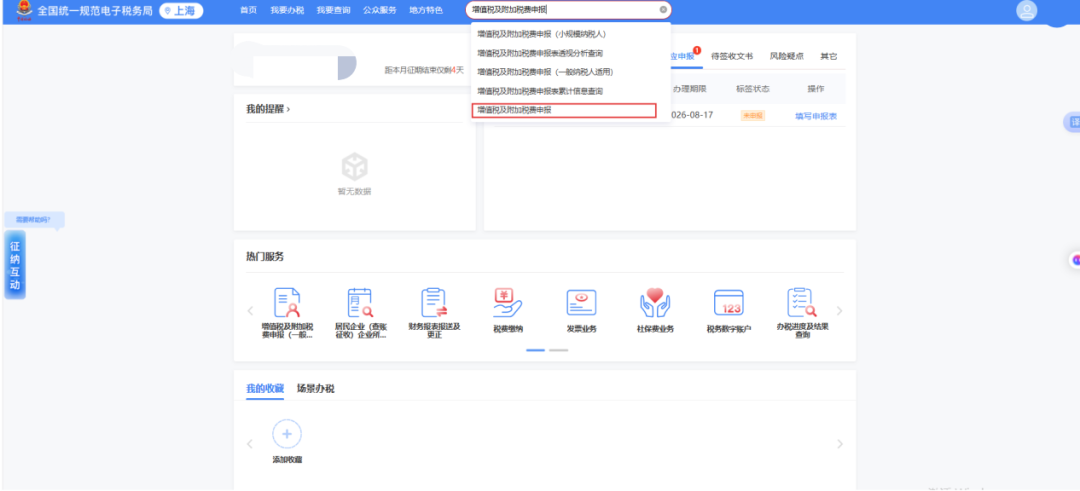The height and width of the screenshot is (491, 1080).
Task: Click the 未申报 status tag
Action: pos(753,116)
